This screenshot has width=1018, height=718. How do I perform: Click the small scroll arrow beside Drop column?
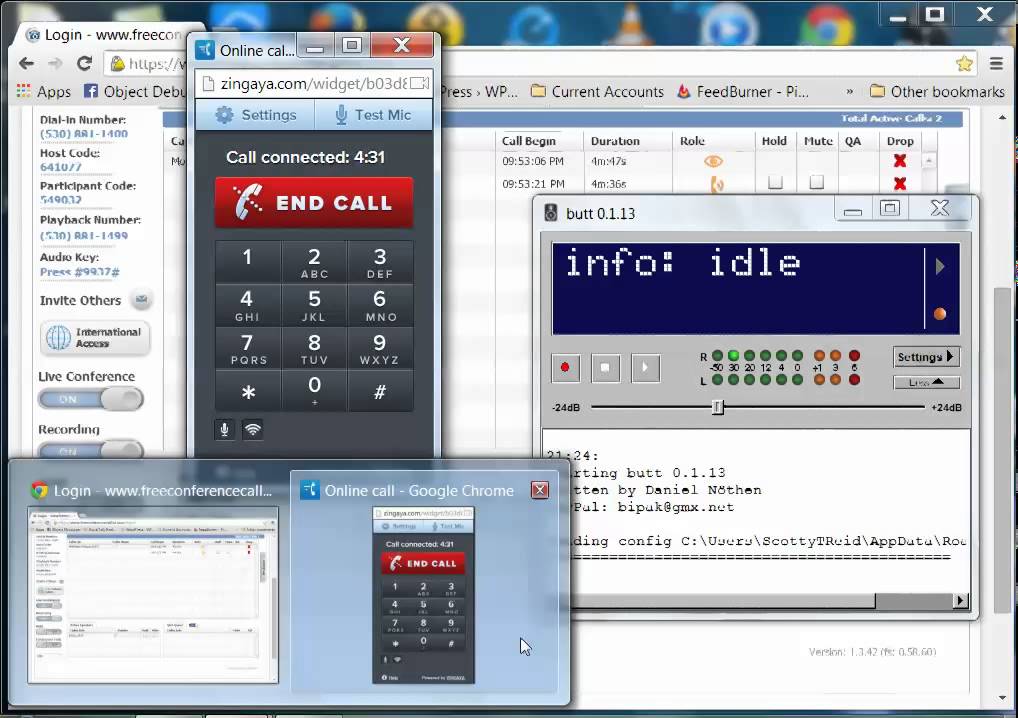point(929,160)
